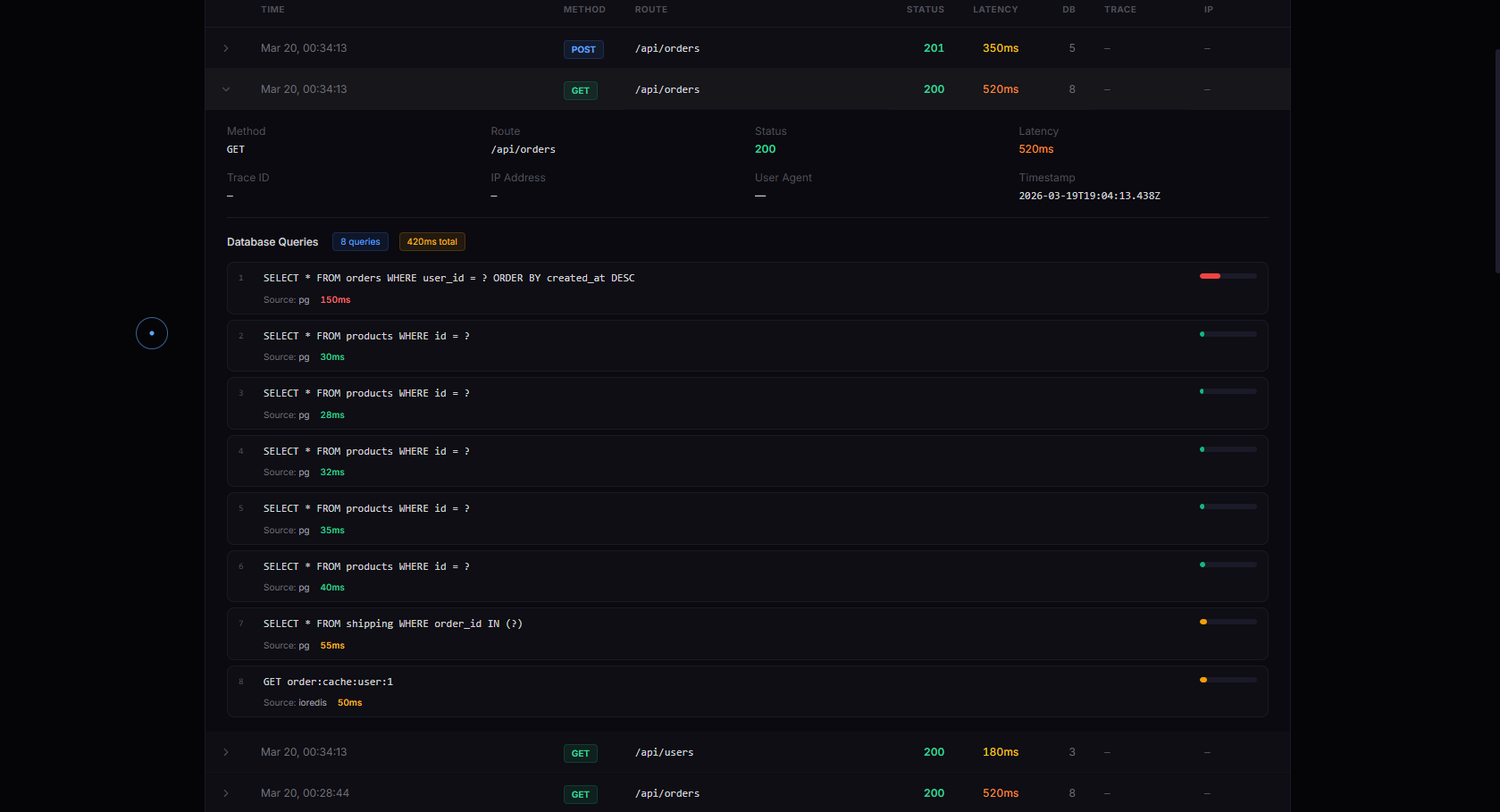Click the 55ms query duration

pos(332,646)
